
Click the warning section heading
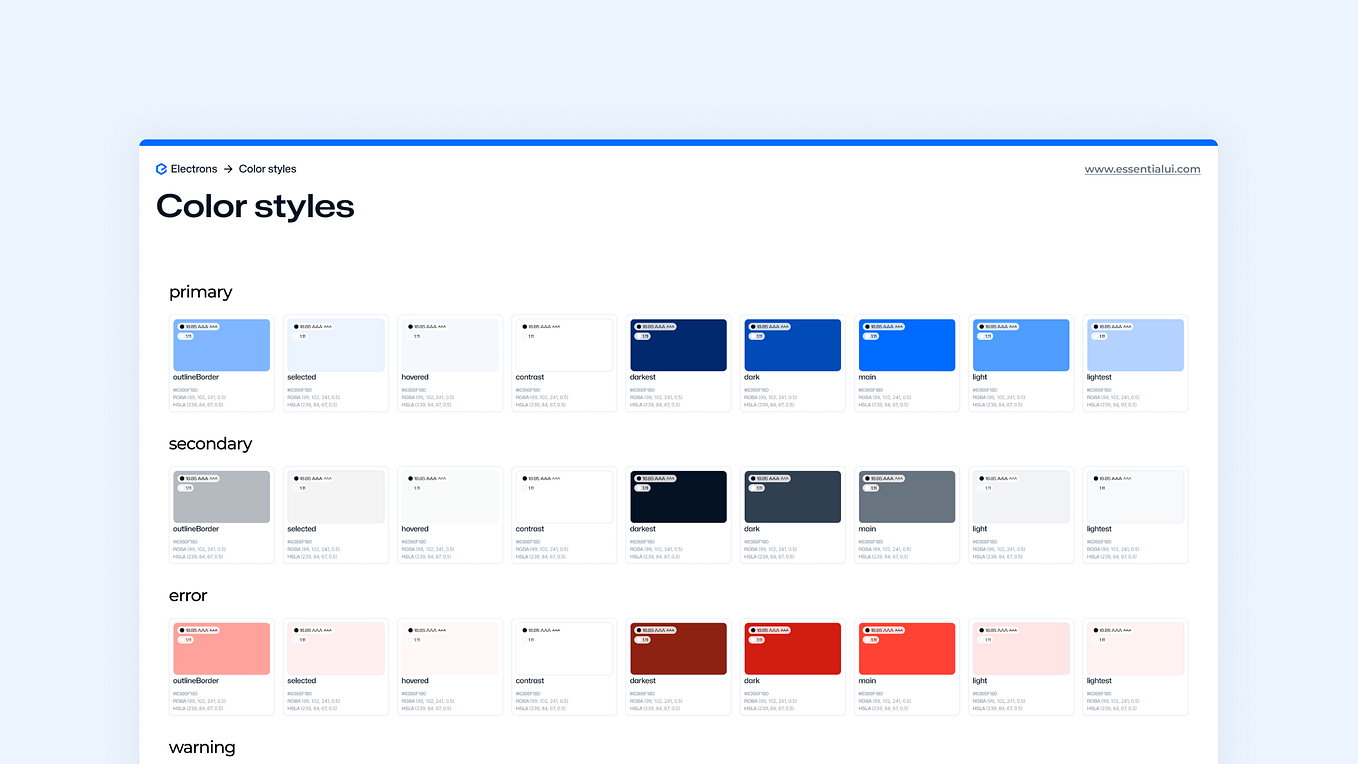click(202, 747)
